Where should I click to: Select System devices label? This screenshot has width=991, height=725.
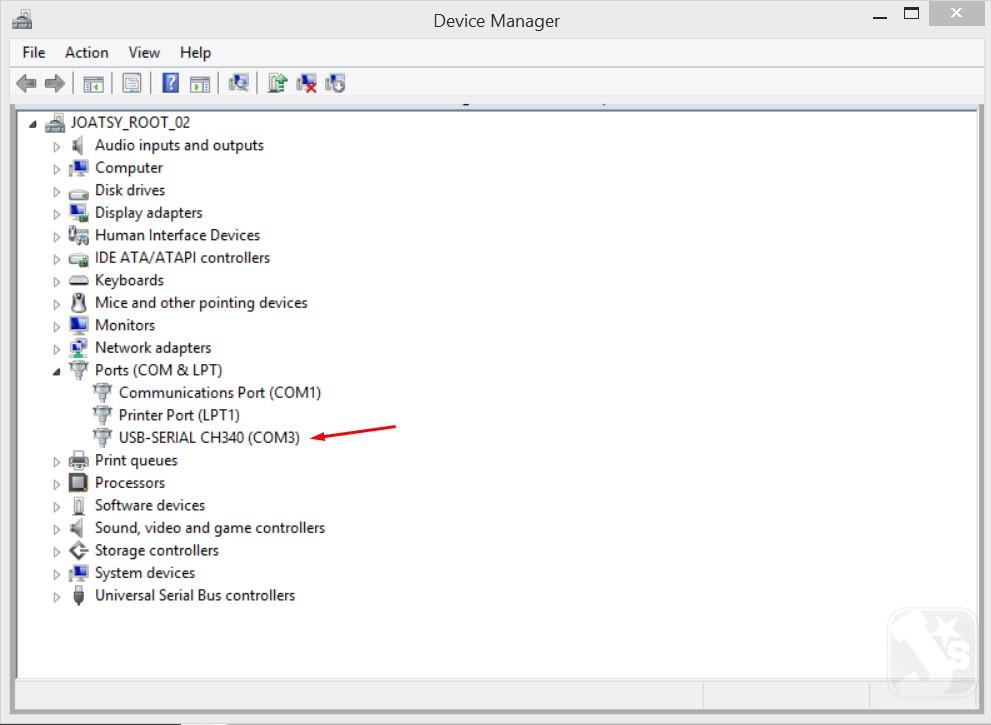pyautogui.click(x=145, y=573)
